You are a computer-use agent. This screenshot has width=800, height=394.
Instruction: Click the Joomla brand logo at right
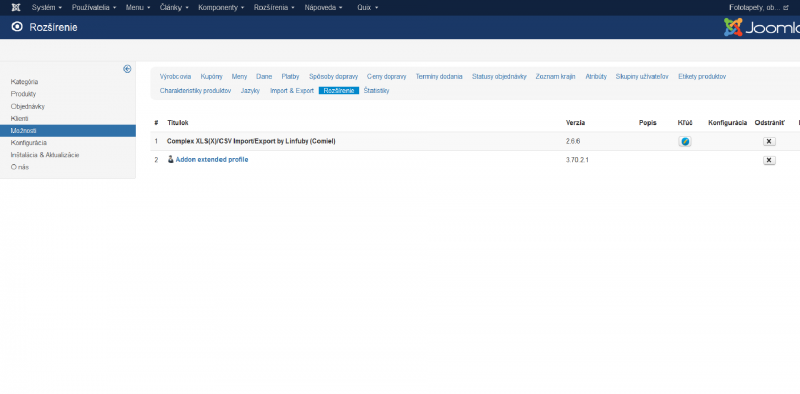762,28
